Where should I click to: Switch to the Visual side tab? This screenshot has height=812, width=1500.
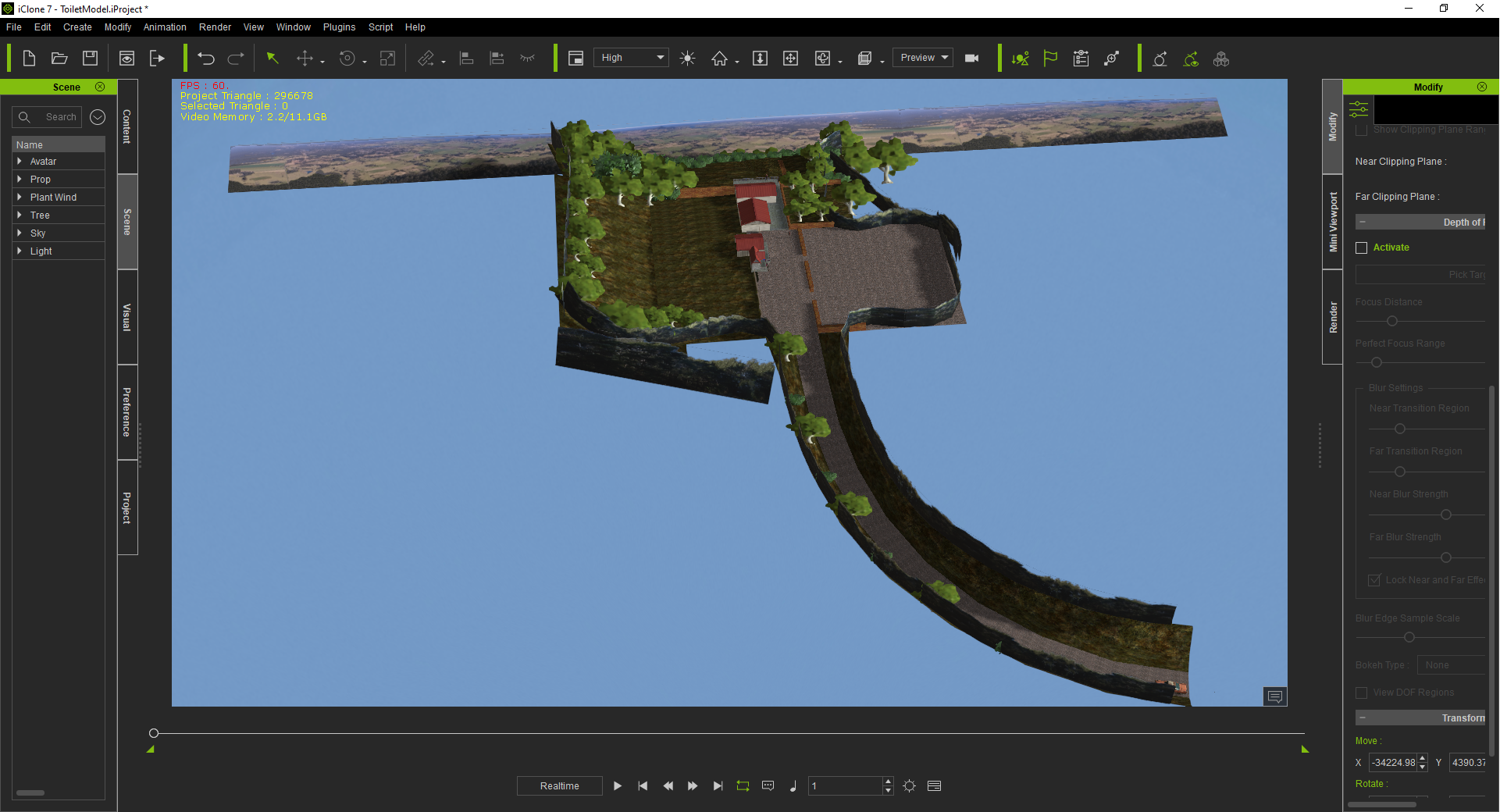click(x=127, y=318)
